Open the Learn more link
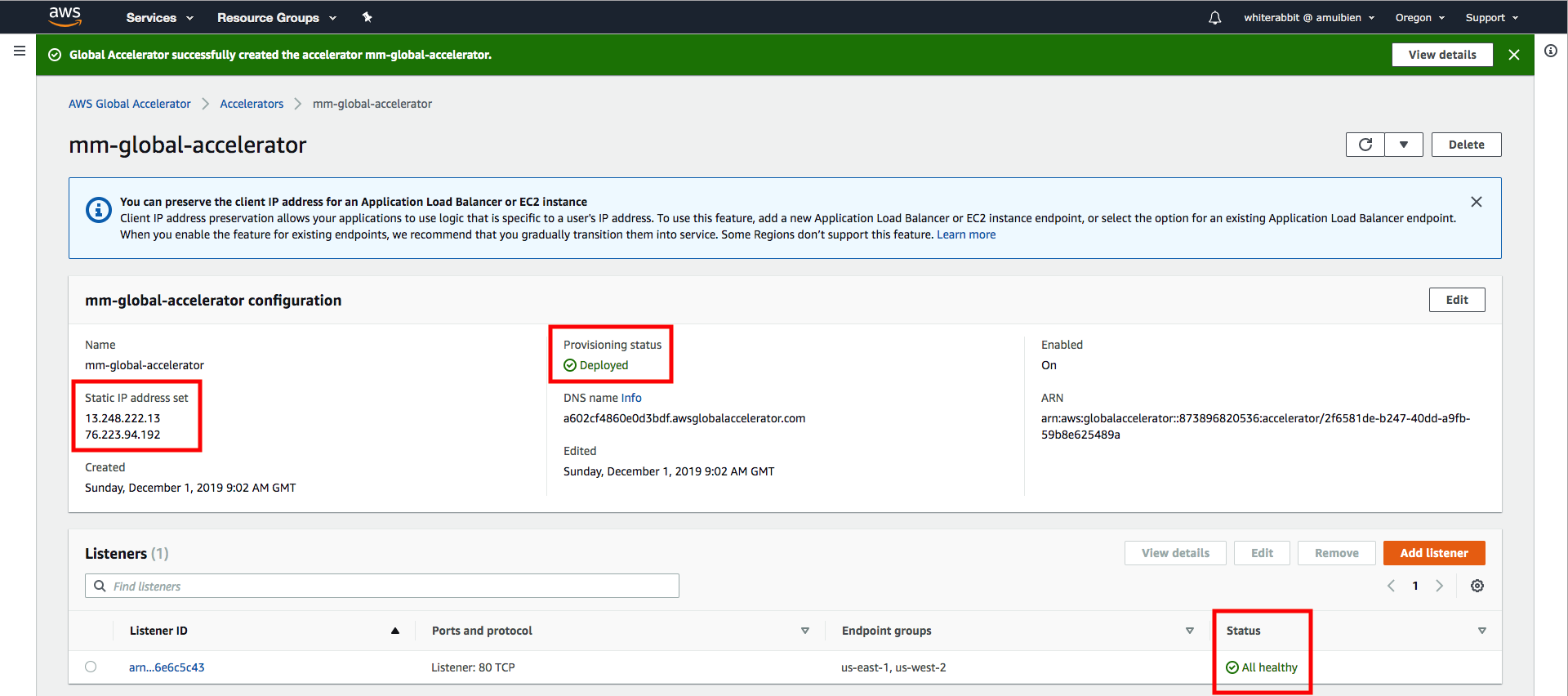 coord(966,234)
